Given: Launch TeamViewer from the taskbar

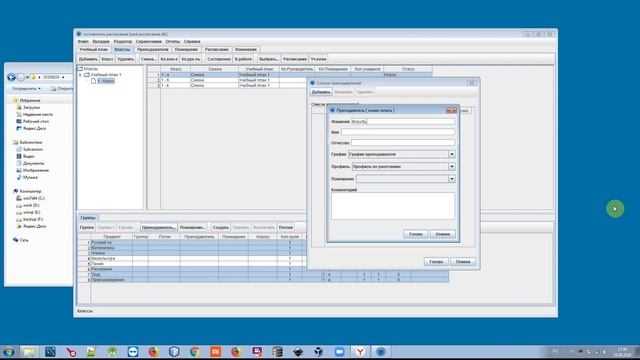Looking at the screenshot, I should pyautogui.click(x=133, y=351).
